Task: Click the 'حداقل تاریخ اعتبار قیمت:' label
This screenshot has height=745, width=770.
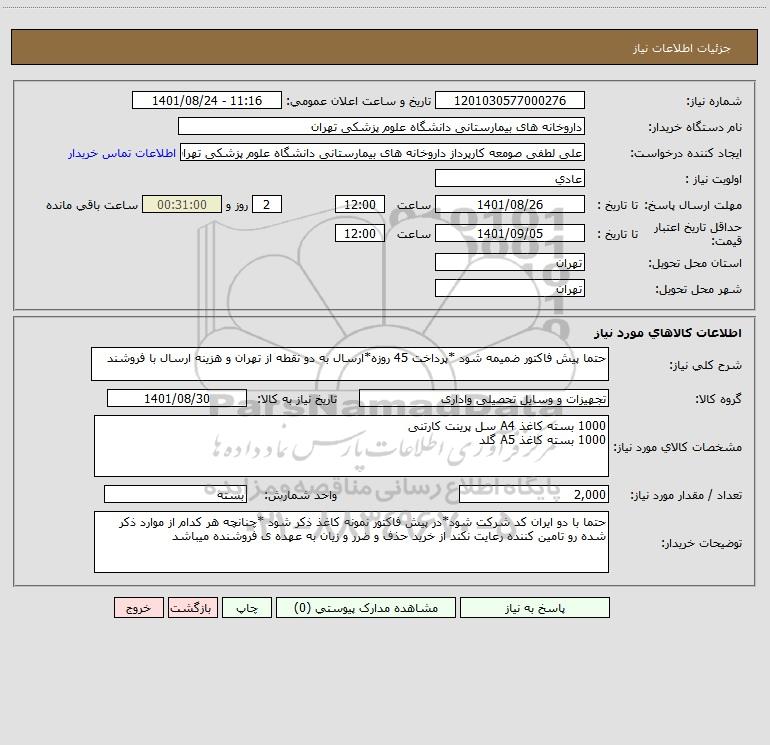Action: pyautogui.click(x=697, y=234)
